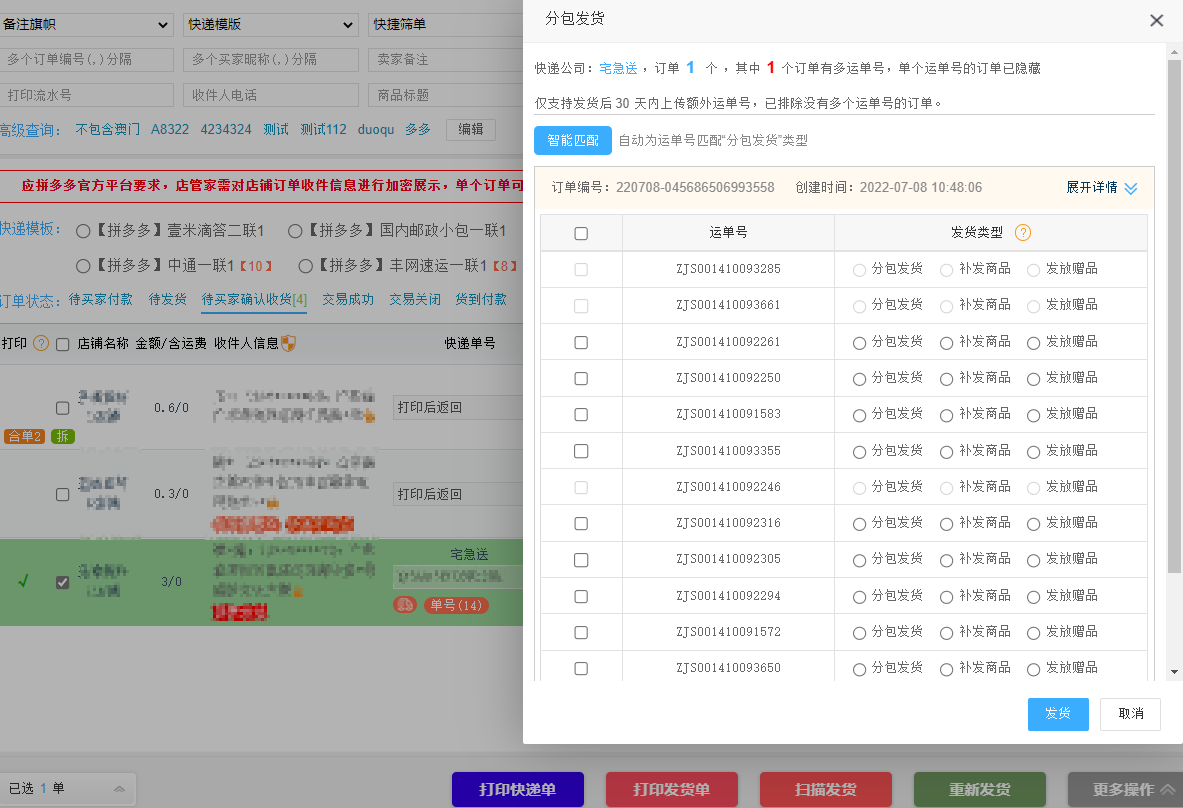Viewport: 1183px width, 808px height.
Task: Expand the 已选 1 单 panel arrow
Action: click(x=119, y=788)
